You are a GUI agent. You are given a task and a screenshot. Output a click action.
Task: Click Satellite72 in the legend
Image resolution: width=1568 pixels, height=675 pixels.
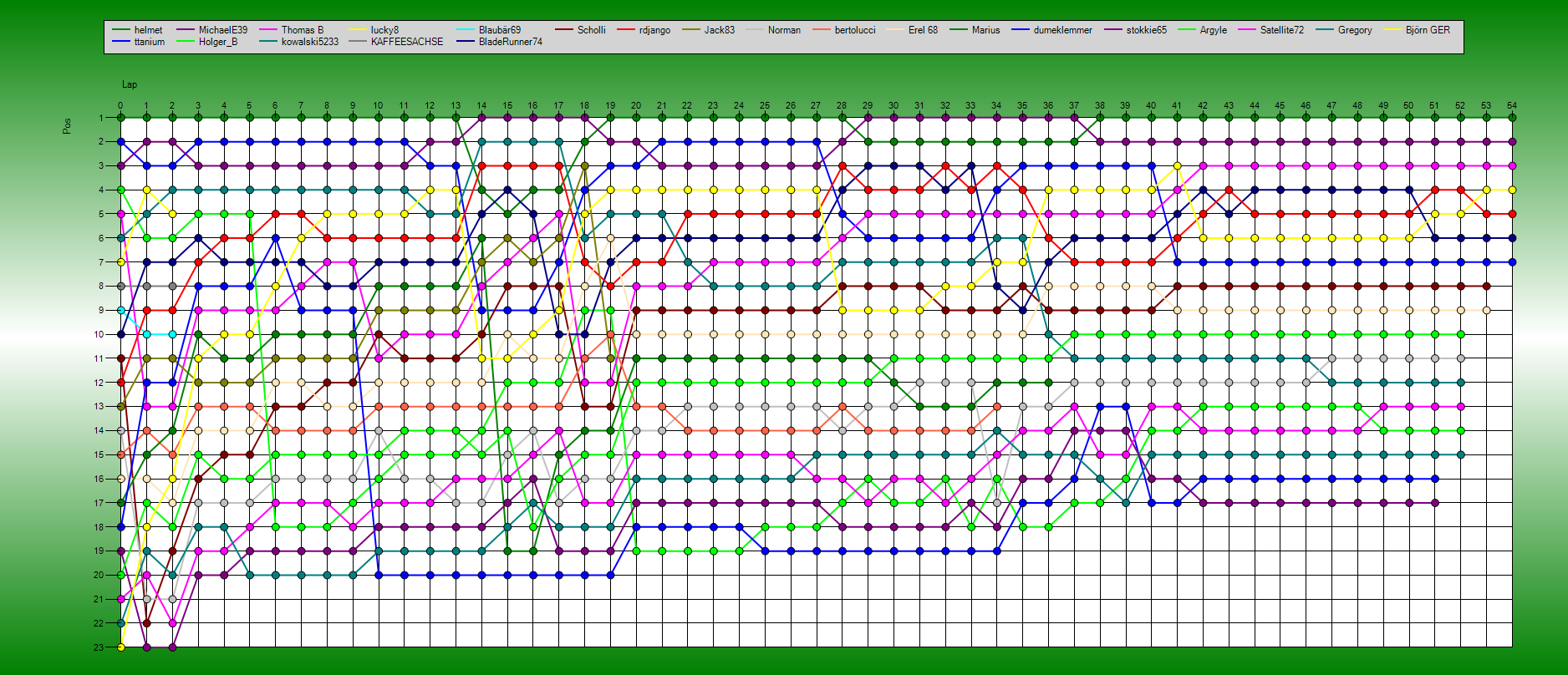pyautogui.click(x=1281, y=30)
